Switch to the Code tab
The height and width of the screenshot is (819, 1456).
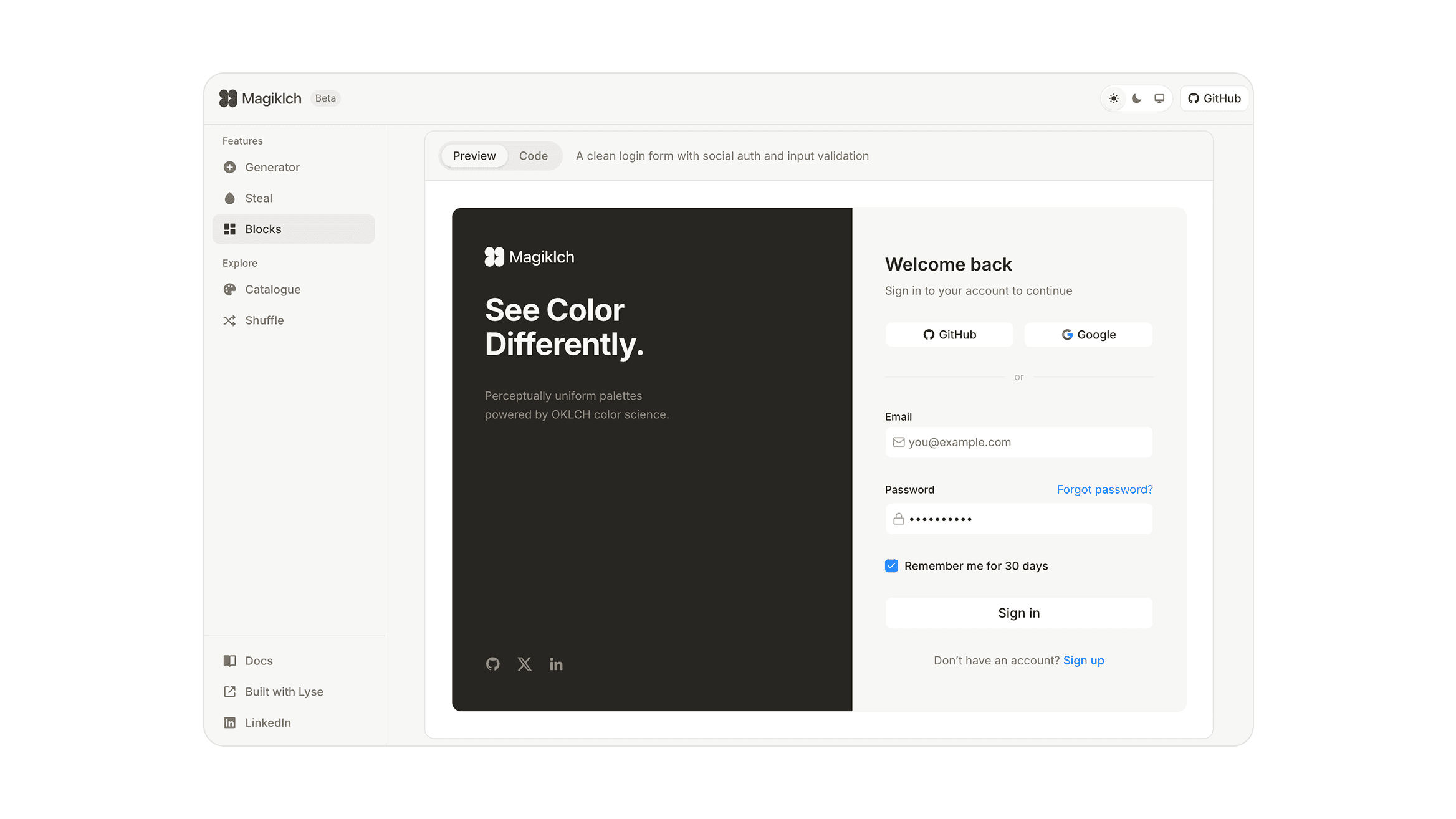pyautogui.click(x=533, y=156)
